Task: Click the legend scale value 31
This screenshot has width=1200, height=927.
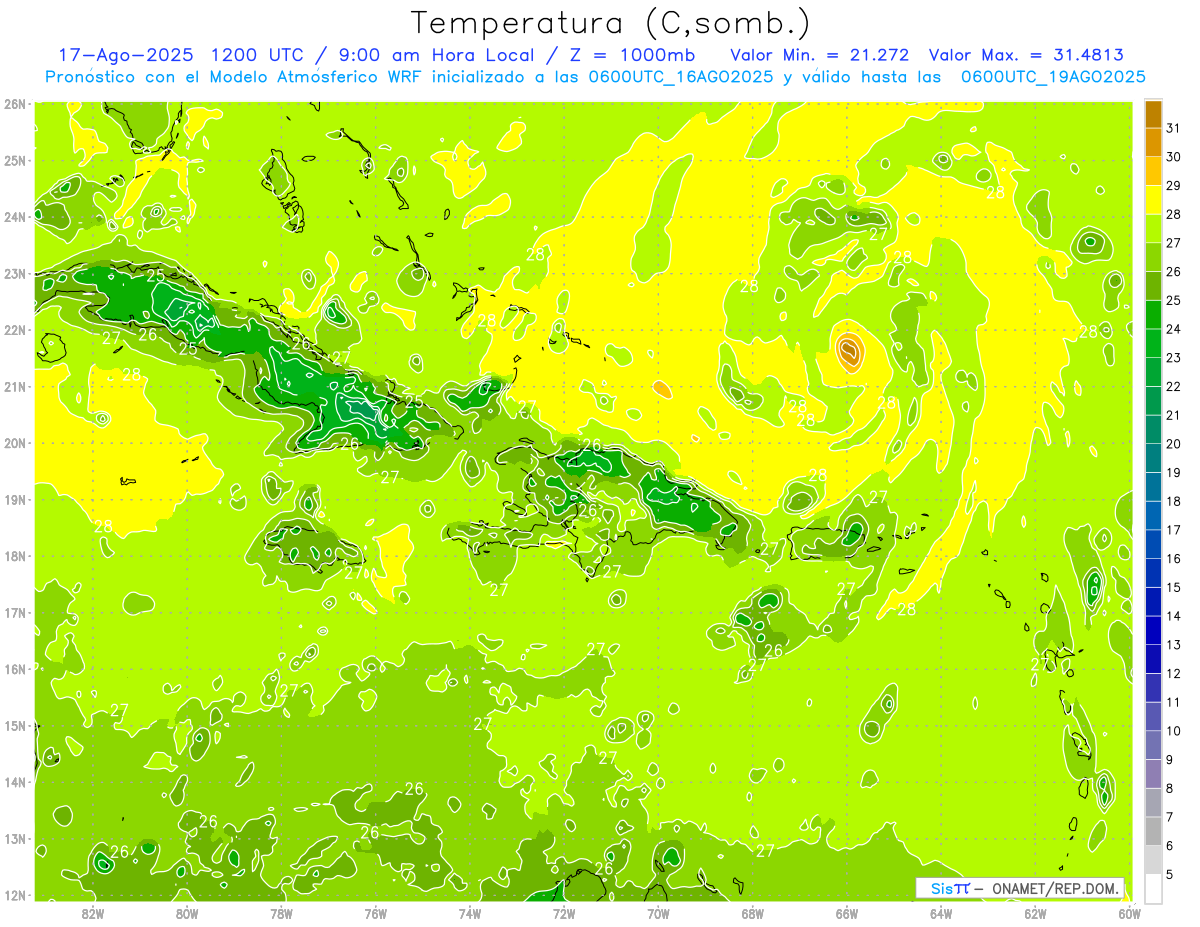Action: click(x=1173, y=128)
